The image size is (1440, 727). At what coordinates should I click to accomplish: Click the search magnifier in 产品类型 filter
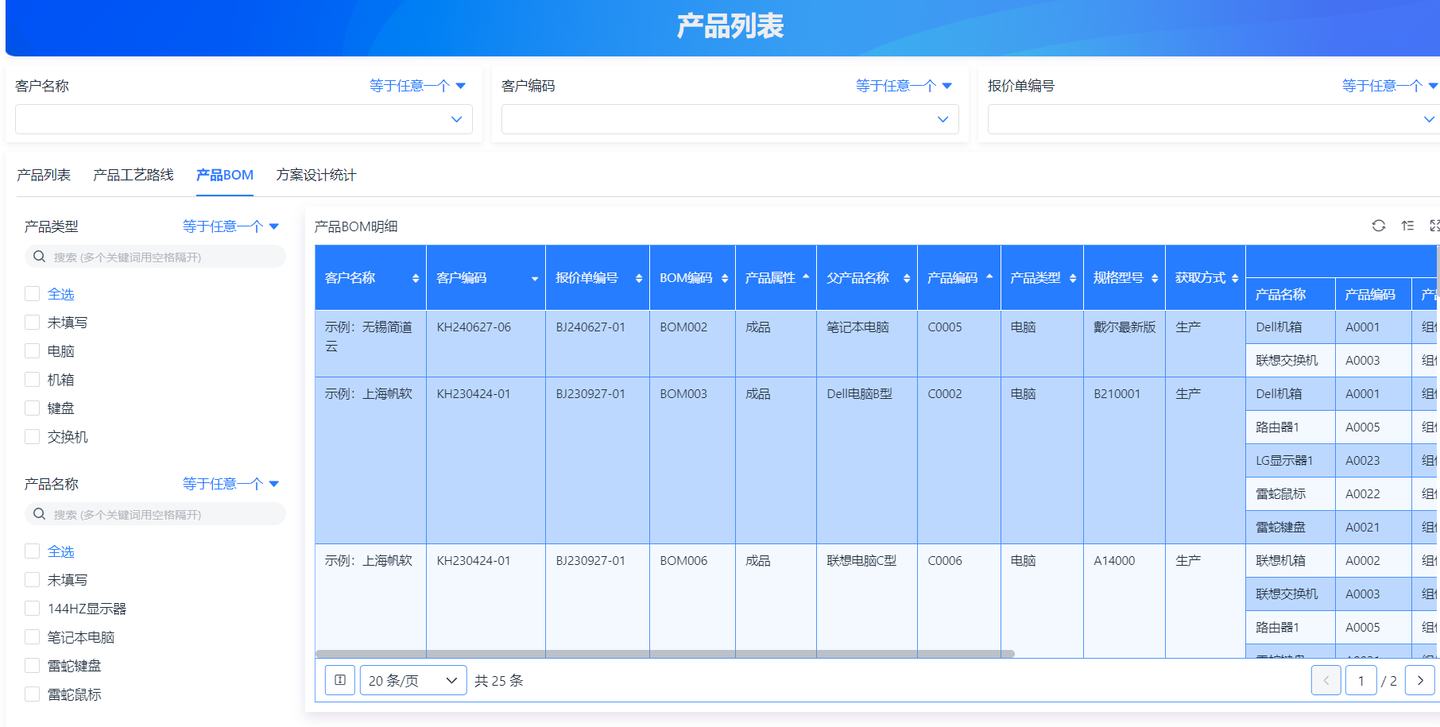click(38, 256)
